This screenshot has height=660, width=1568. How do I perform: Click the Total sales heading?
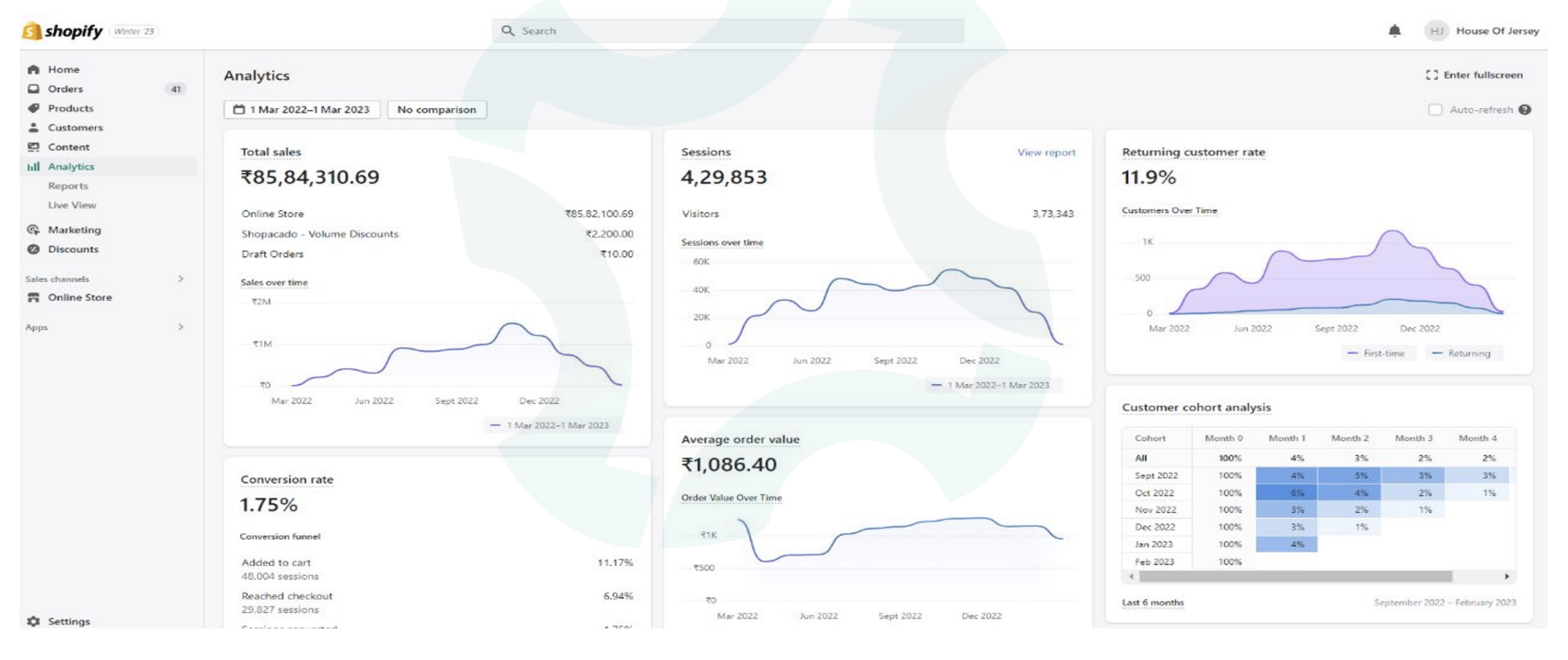(x=270, y=153)
